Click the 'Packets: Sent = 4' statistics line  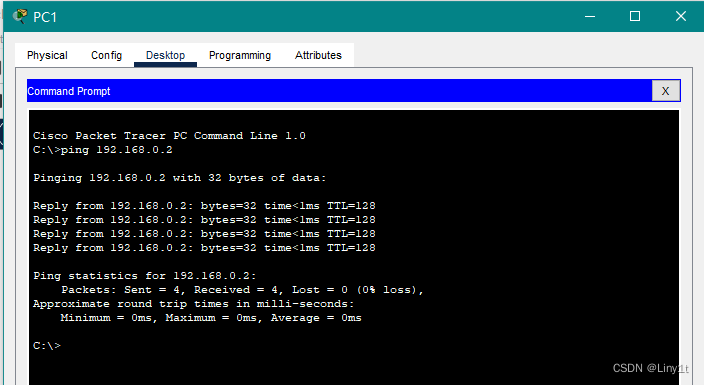[x=242, y=290]
